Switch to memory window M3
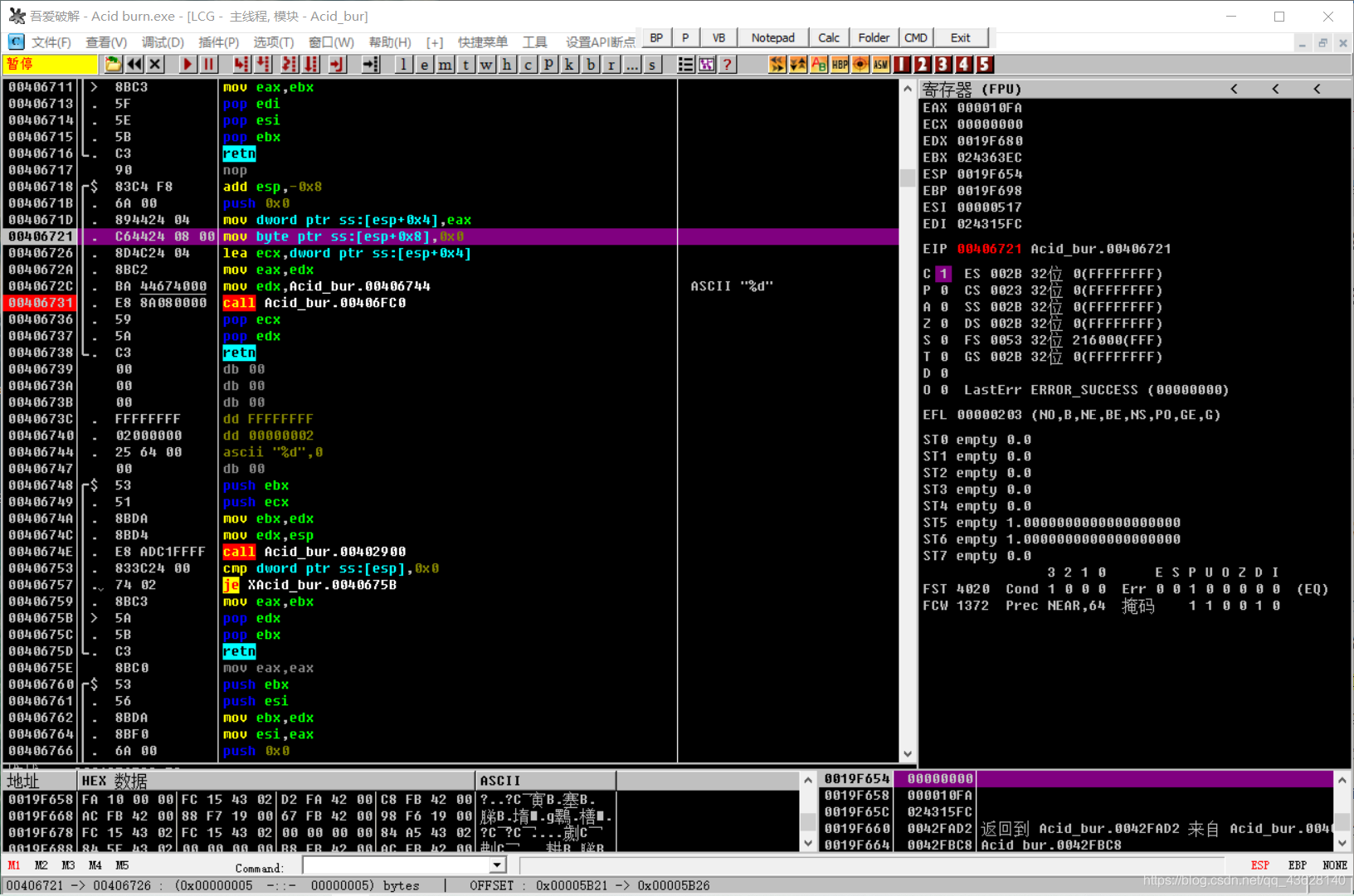Screen dimensions: 1354x896 [68, 865]
